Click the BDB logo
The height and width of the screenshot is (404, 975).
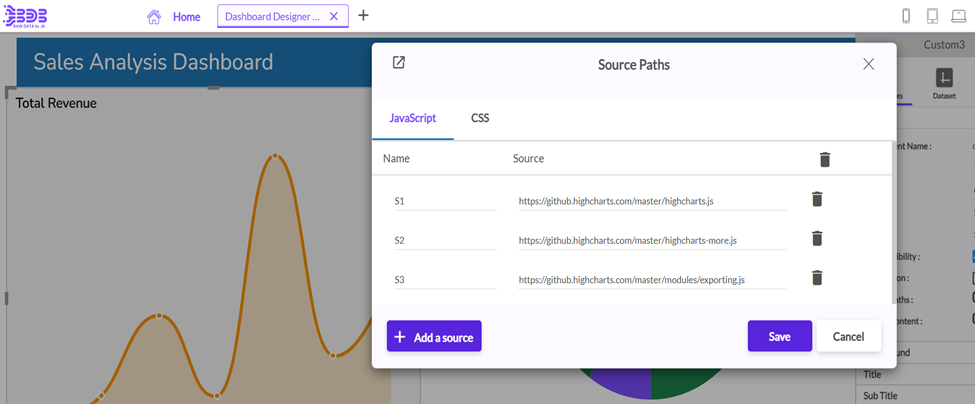26,16
